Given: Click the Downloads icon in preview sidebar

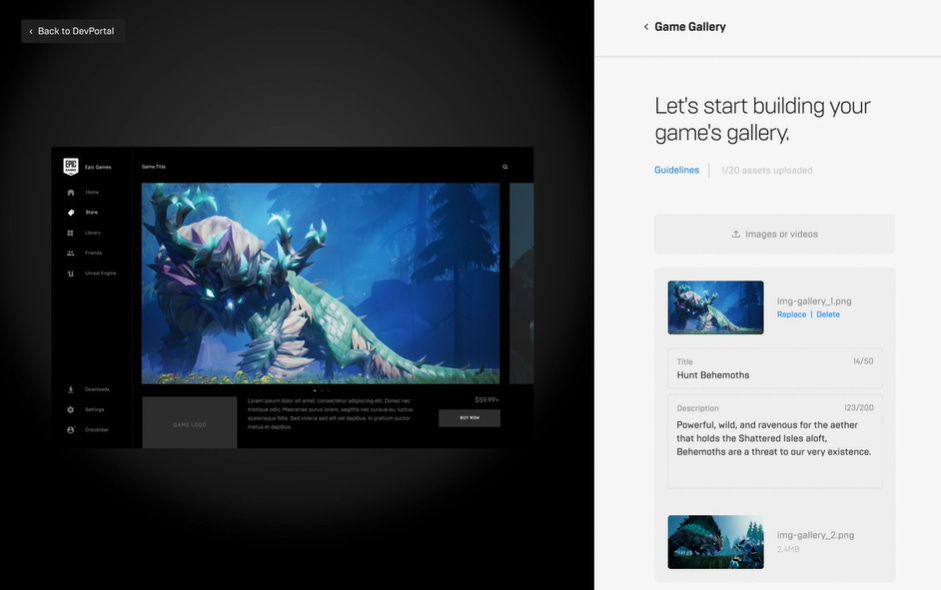Looking at the screenshot, I should (x=70, y=390).
